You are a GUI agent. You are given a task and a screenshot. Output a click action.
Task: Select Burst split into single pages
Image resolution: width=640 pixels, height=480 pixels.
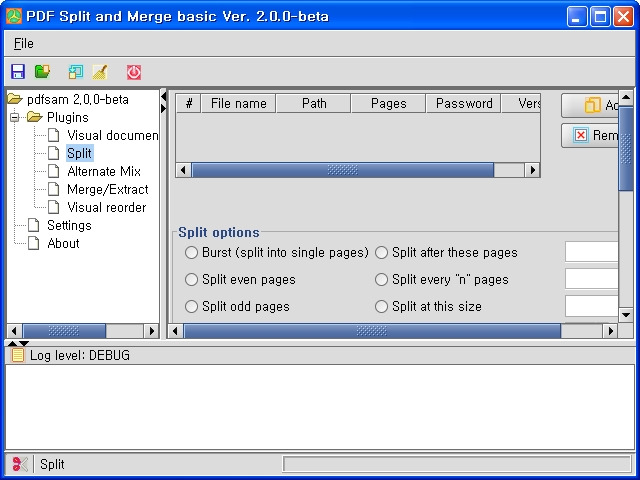pos(191,253)
